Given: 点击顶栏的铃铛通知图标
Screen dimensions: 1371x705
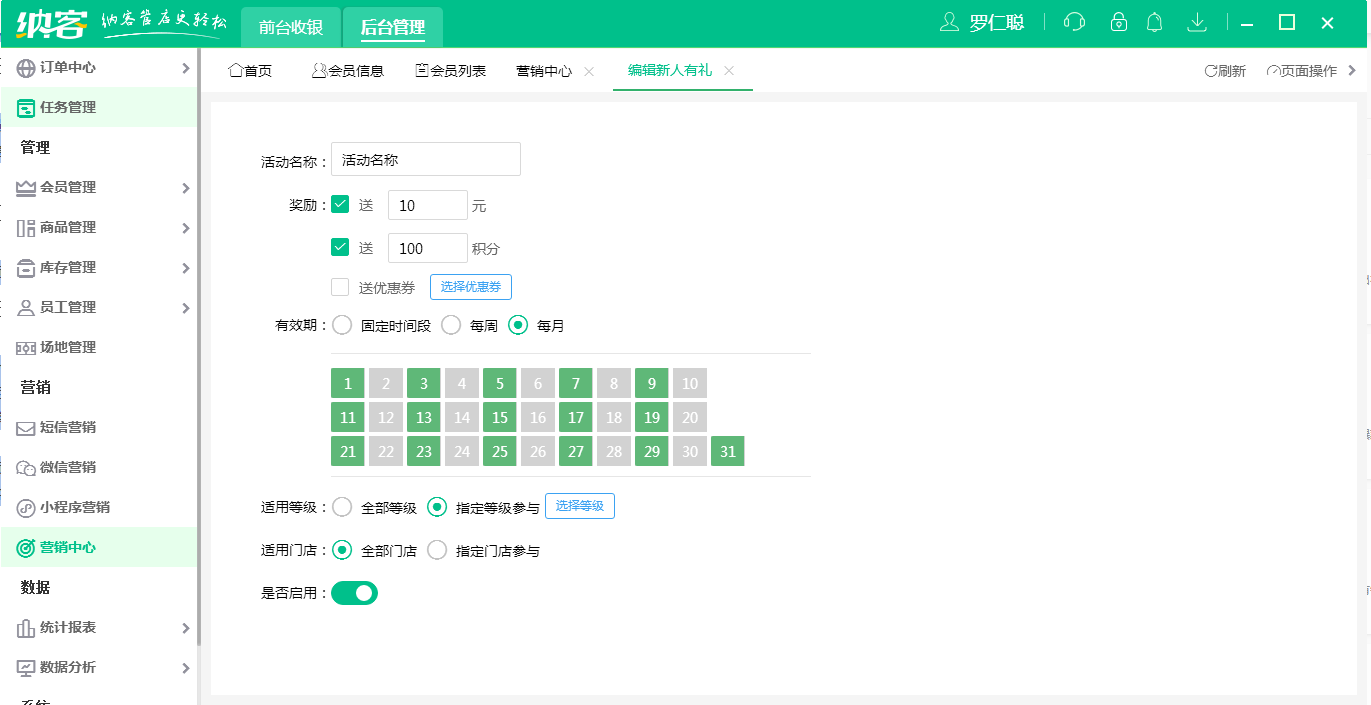Looking at the screenshot, I should tap(1155, 21).
